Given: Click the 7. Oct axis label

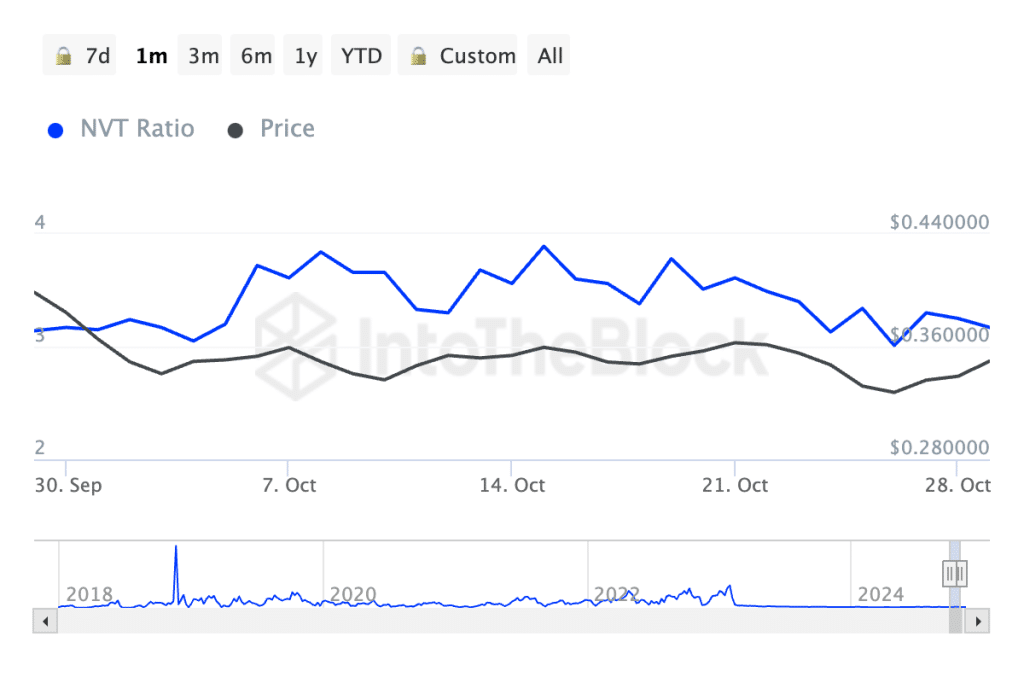Looking at the screenshot, I should point(289,485).
